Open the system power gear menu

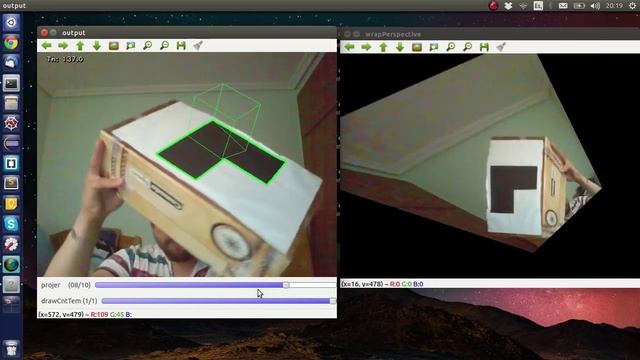point(632,6)
